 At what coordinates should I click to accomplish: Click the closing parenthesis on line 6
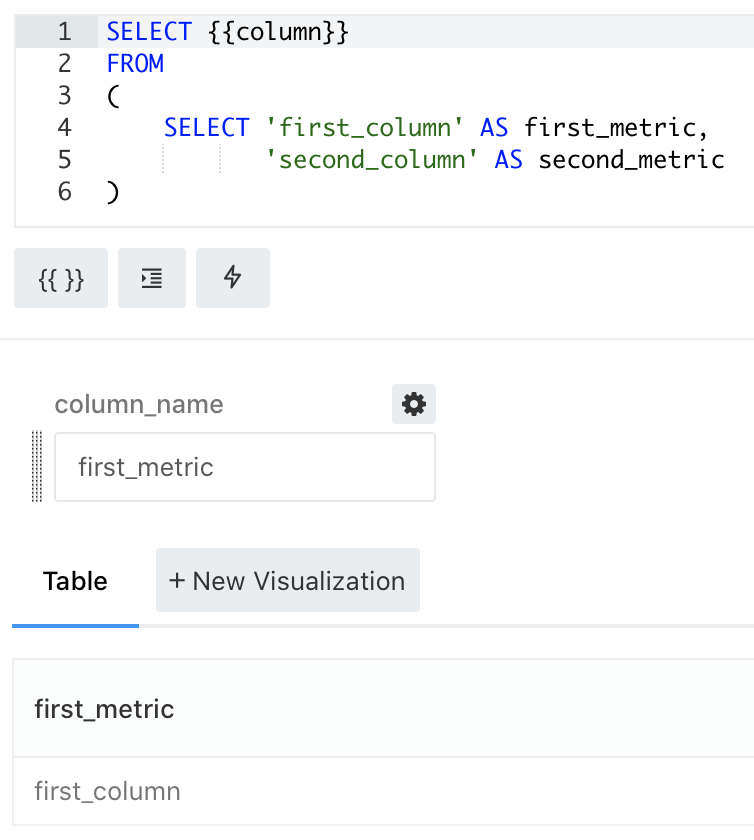[114, 191]
